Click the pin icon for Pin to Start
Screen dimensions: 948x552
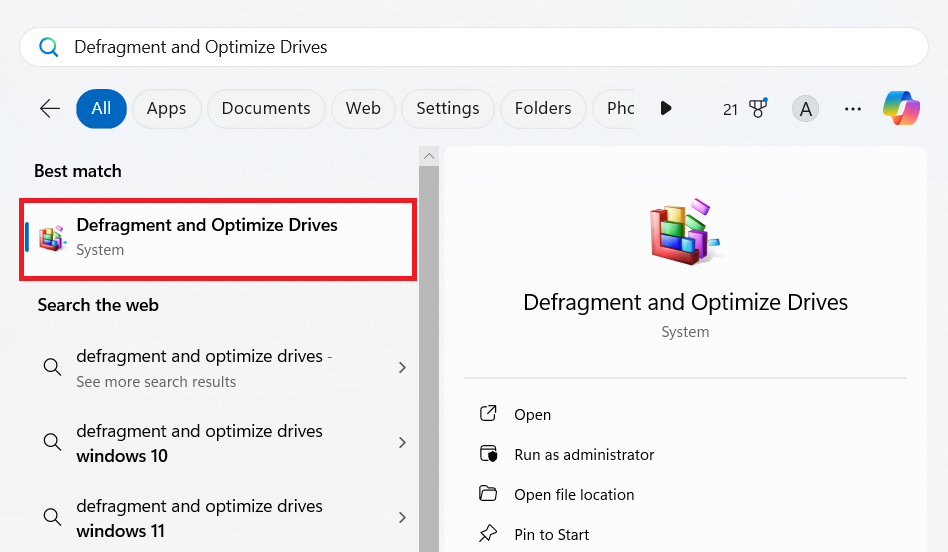pyautogui.click(x=487, y=533)
